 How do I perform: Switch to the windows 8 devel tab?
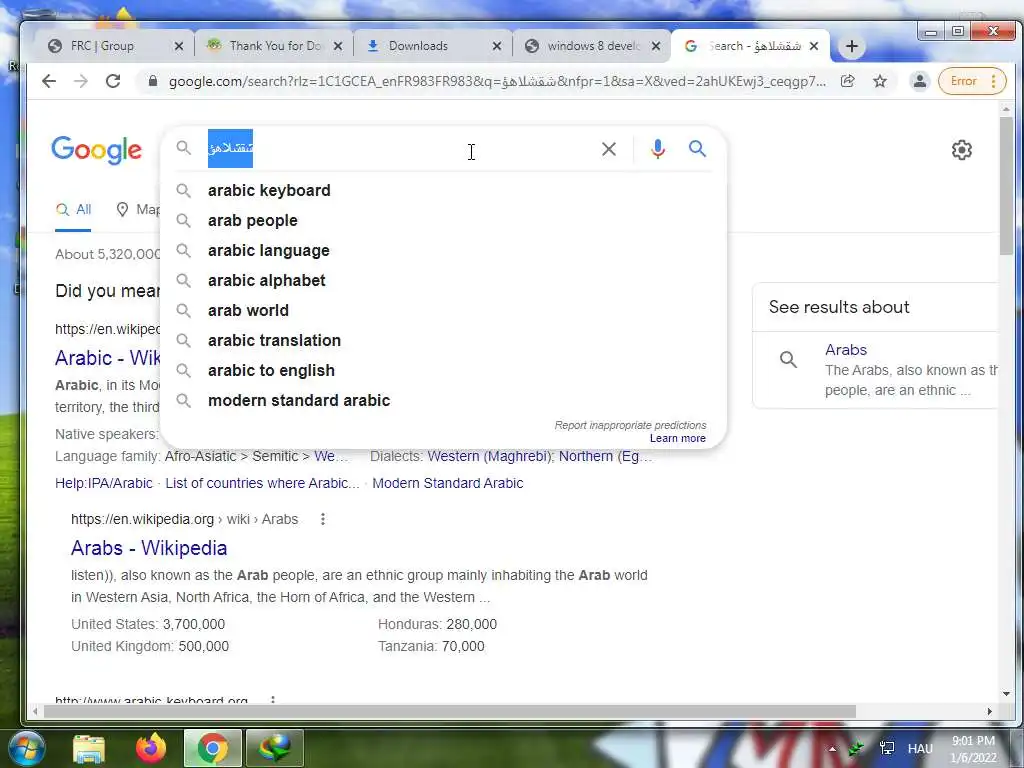pos(593,46)
